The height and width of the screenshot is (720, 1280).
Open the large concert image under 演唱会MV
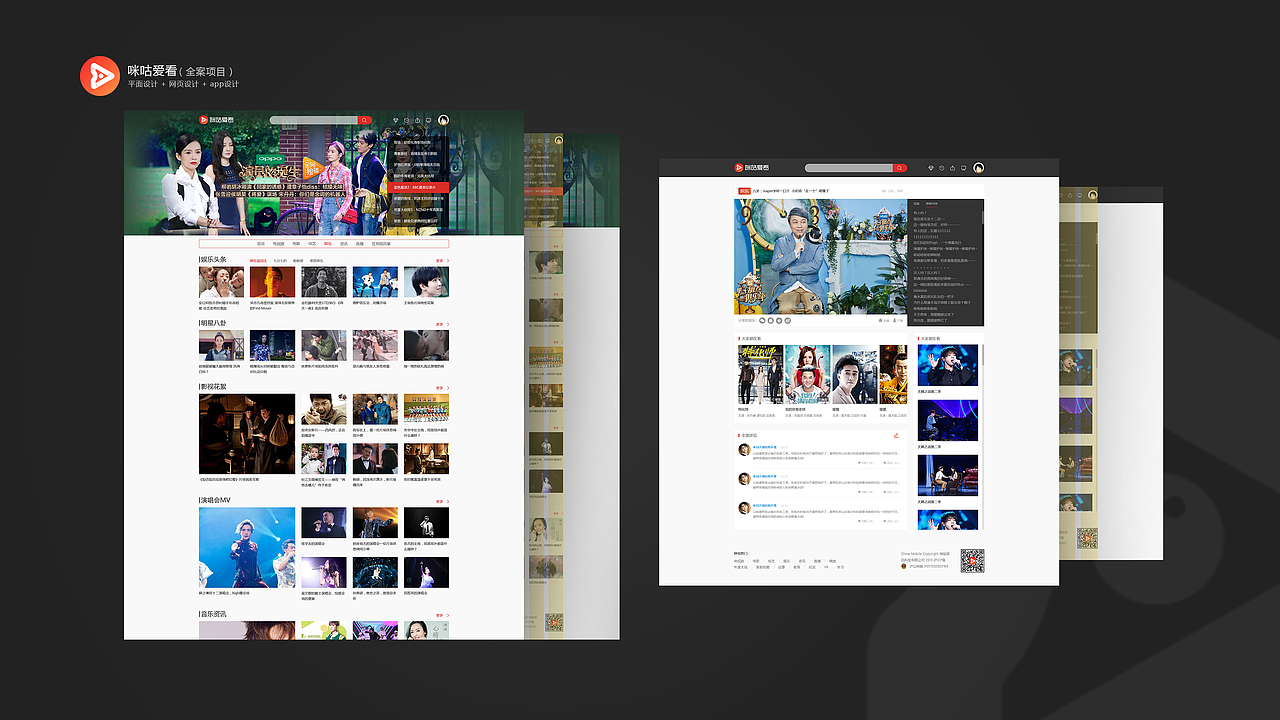247,547
